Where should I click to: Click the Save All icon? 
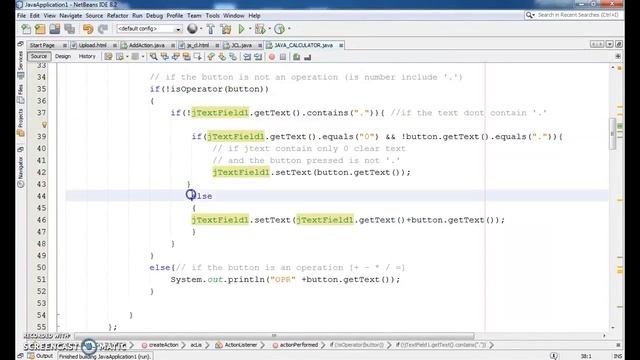point(69,29)
